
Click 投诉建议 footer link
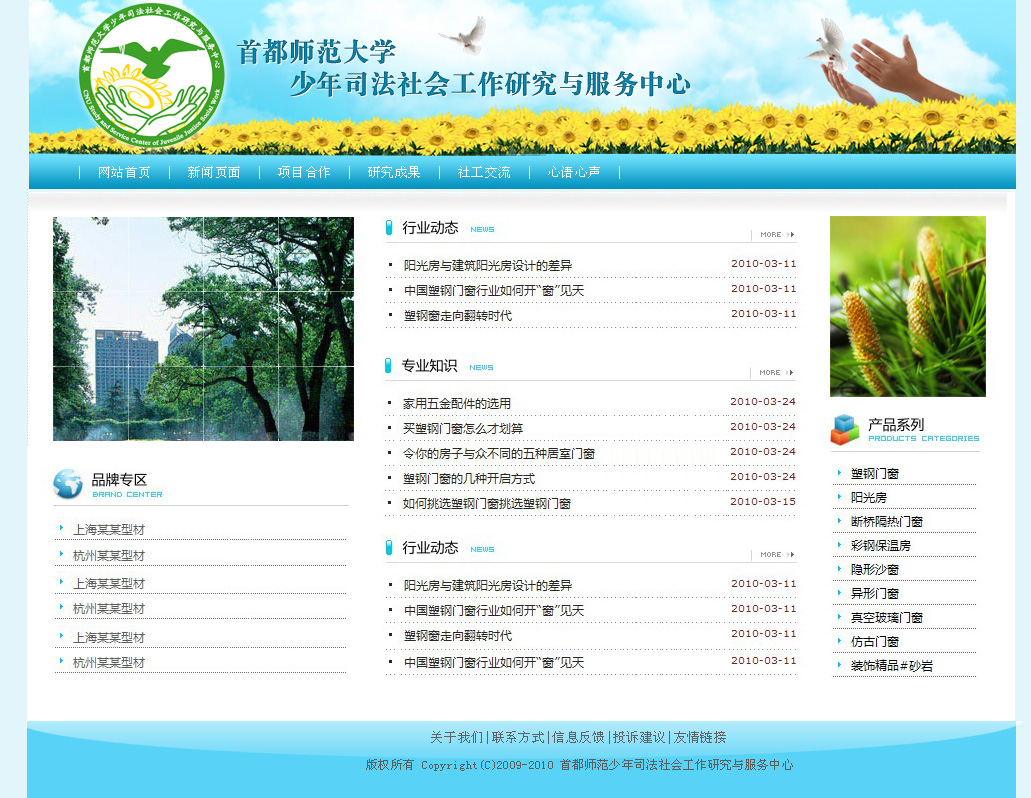pyautogui.click(x=639, y=738)
